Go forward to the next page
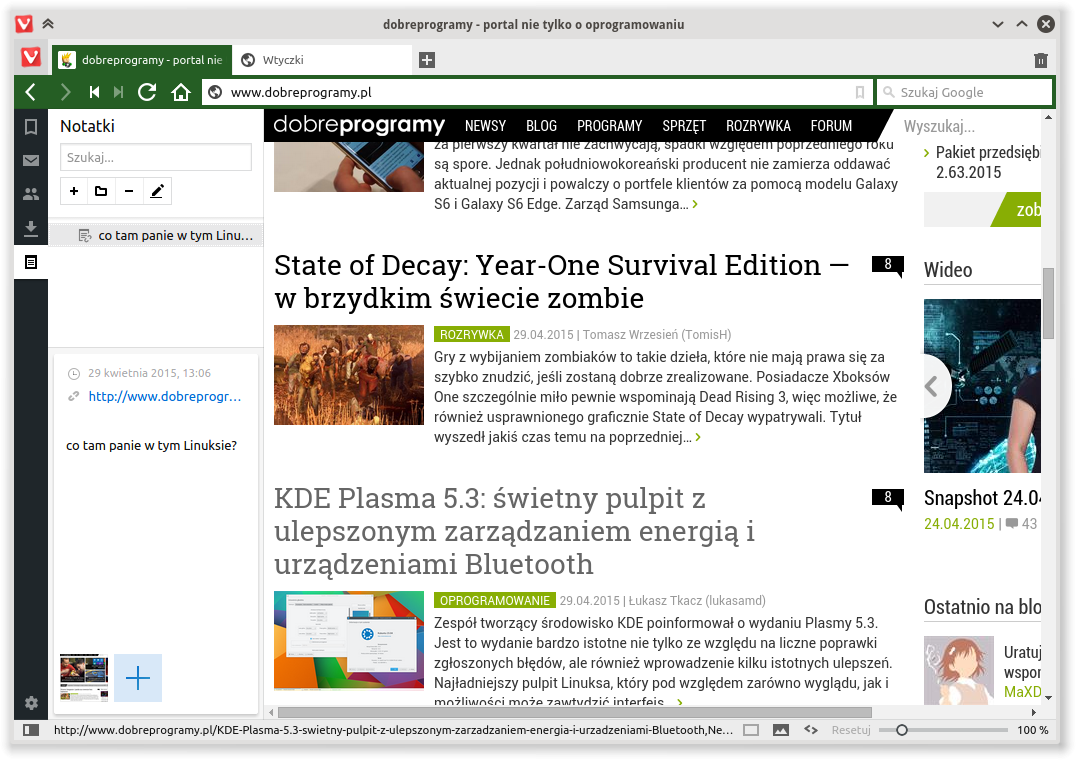1076x760 pixels. (65, 92)
